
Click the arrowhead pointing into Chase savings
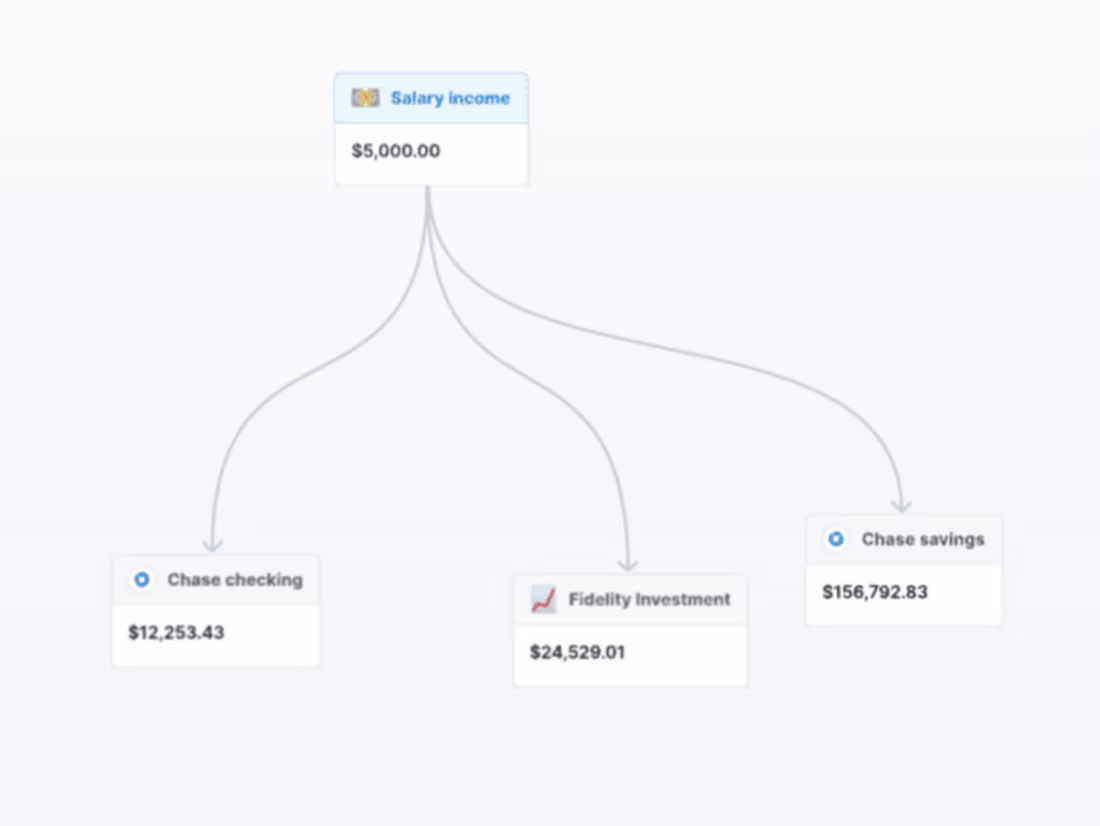coord(901,505)
